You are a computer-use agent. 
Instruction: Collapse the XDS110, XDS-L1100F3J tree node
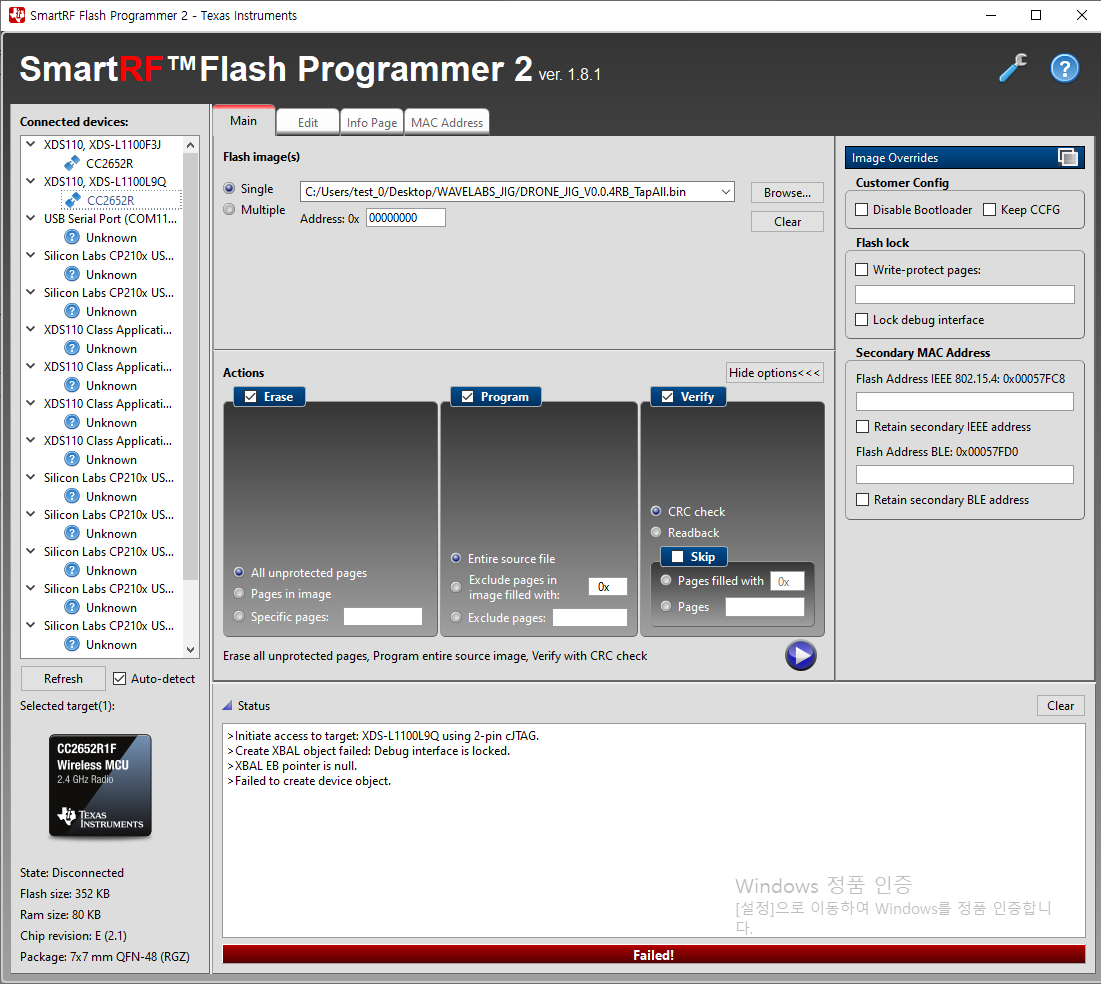coord(31,144)
